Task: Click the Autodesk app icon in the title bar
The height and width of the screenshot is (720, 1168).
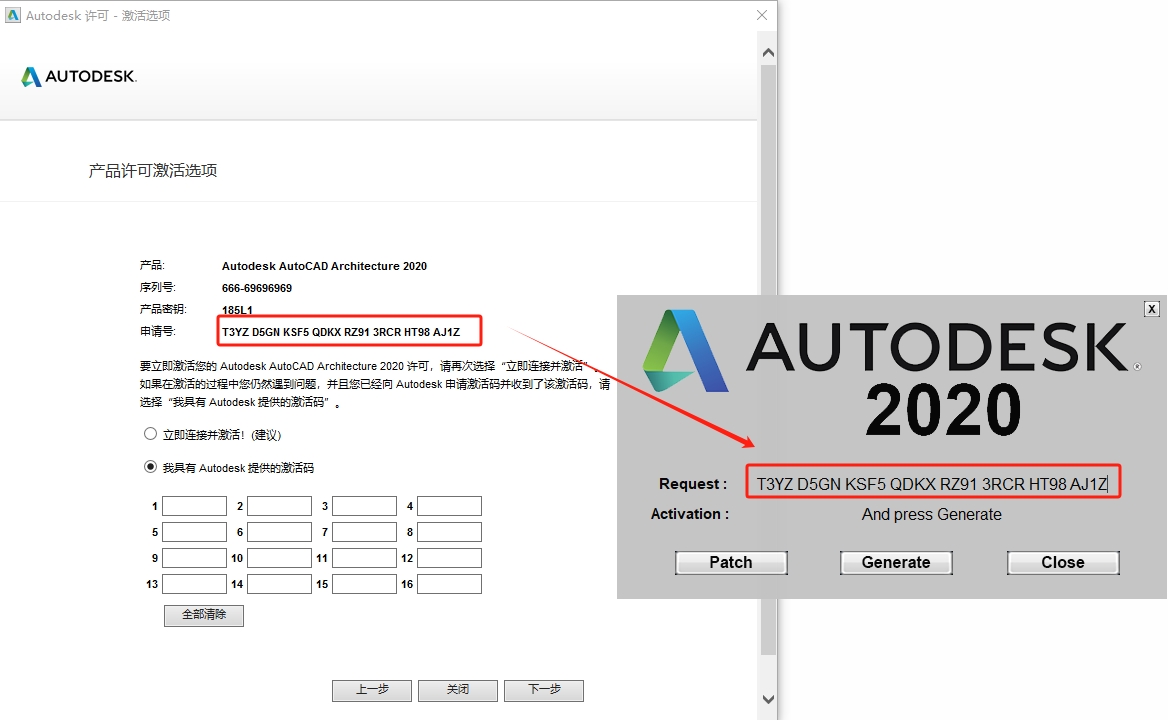Action: pos(13,15)
